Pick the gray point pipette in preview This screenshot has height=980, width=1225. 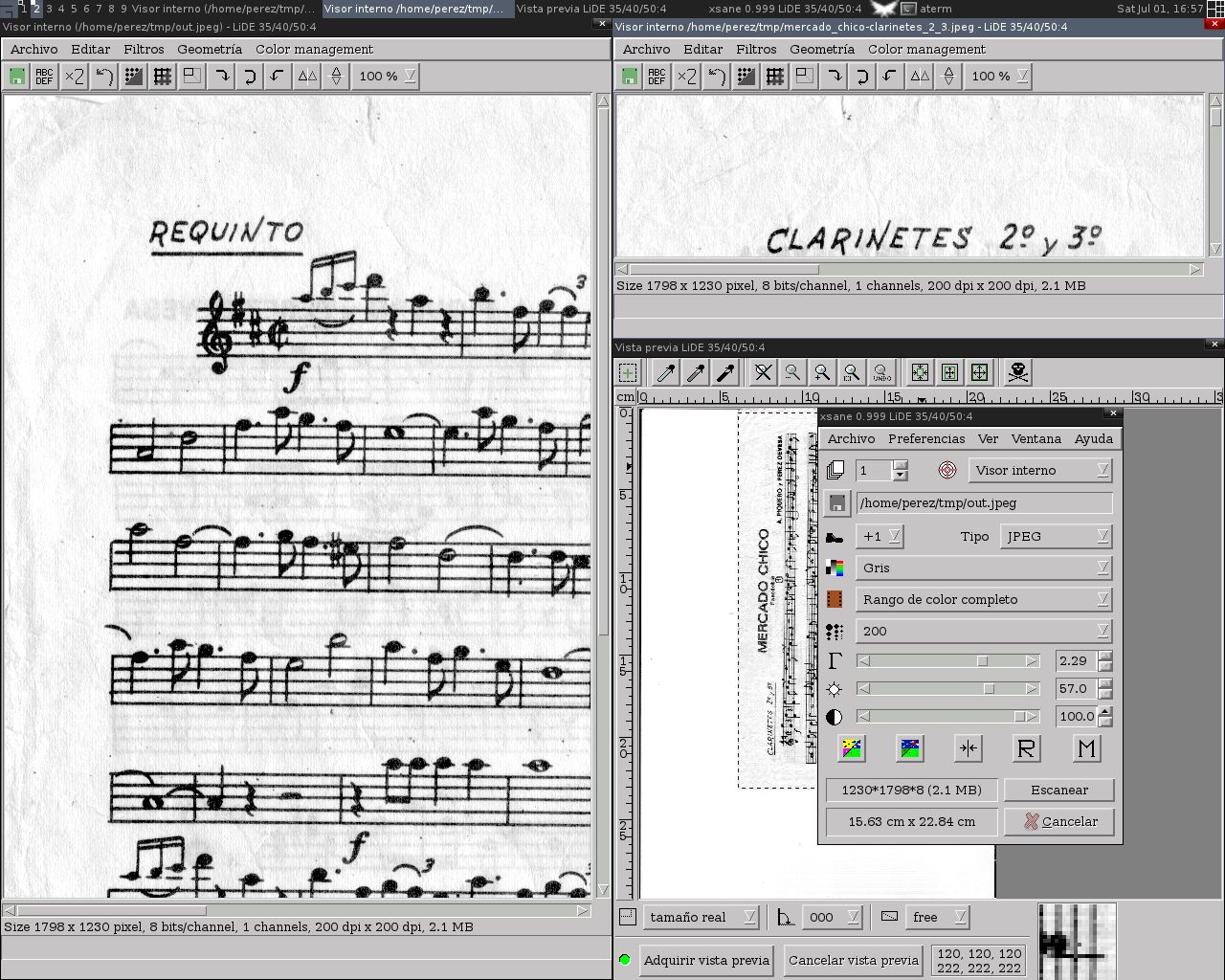[x=696, y=372]
